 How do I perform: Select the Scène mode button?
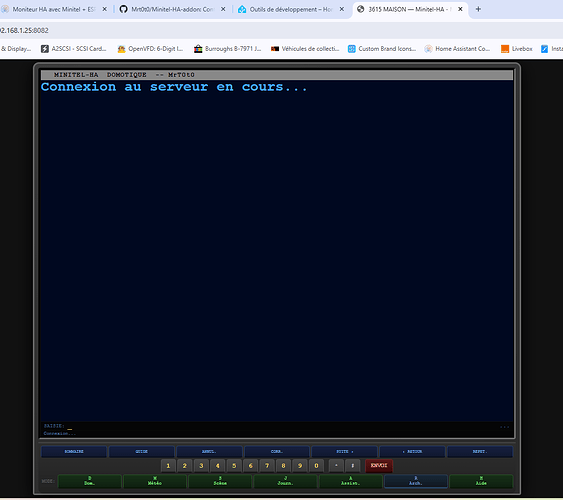pos(220,481)
